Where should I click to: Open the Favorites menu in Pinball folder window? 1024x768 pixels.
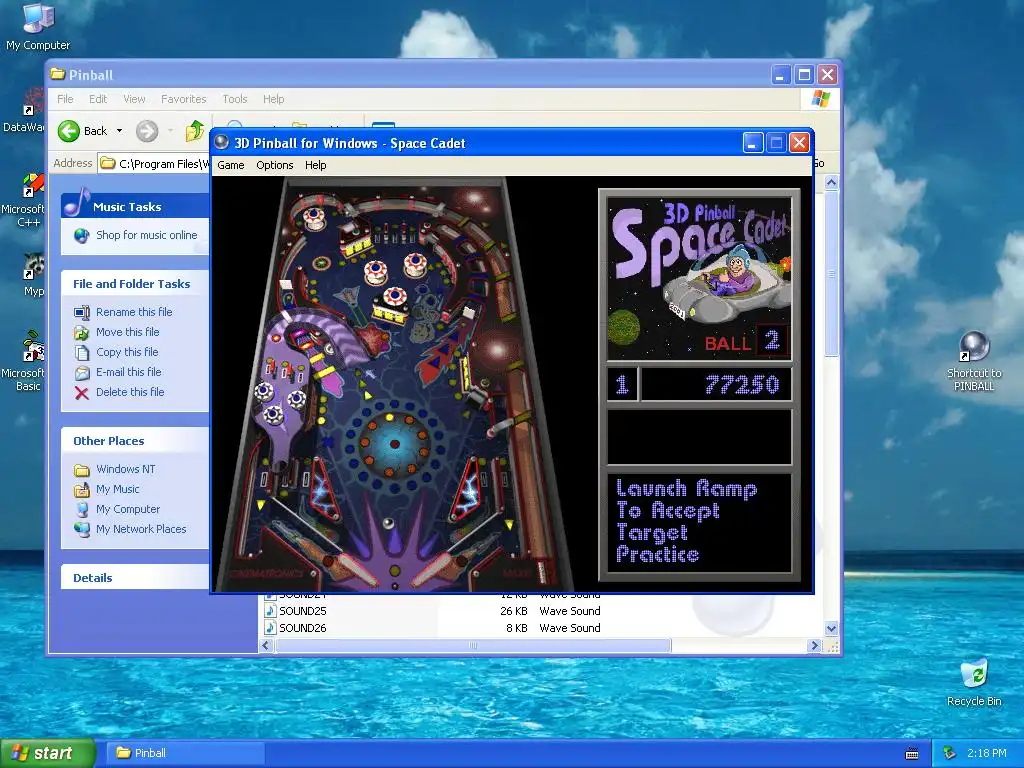click(x=184, y=99)
